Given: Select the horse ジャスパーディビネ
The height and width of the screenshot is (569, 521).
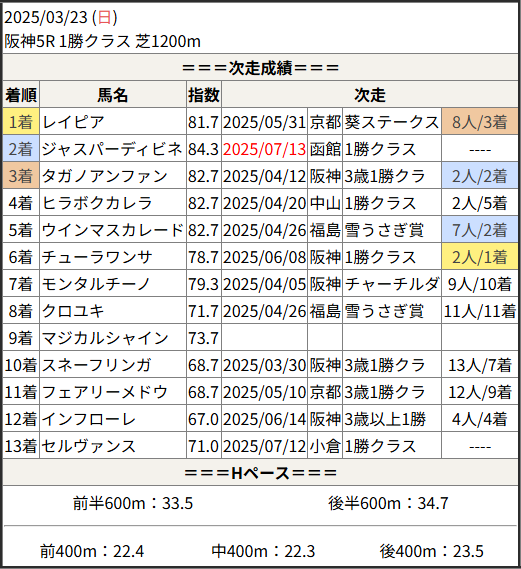Looking at the screenshot, I should (112, 149).
